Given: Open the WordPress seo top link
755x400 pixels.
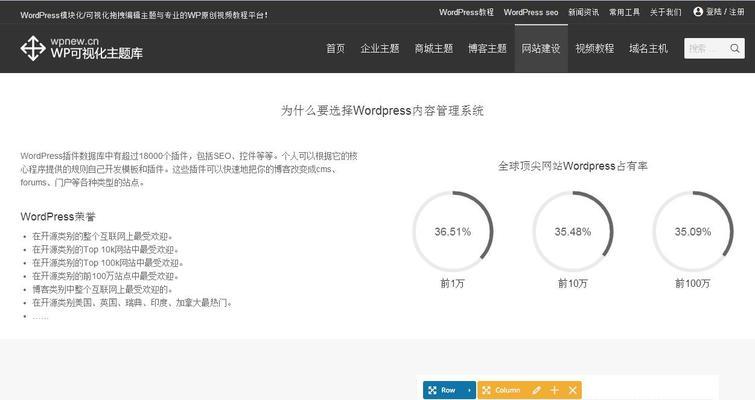Looking at the screenshot, I should pos(531,12).
